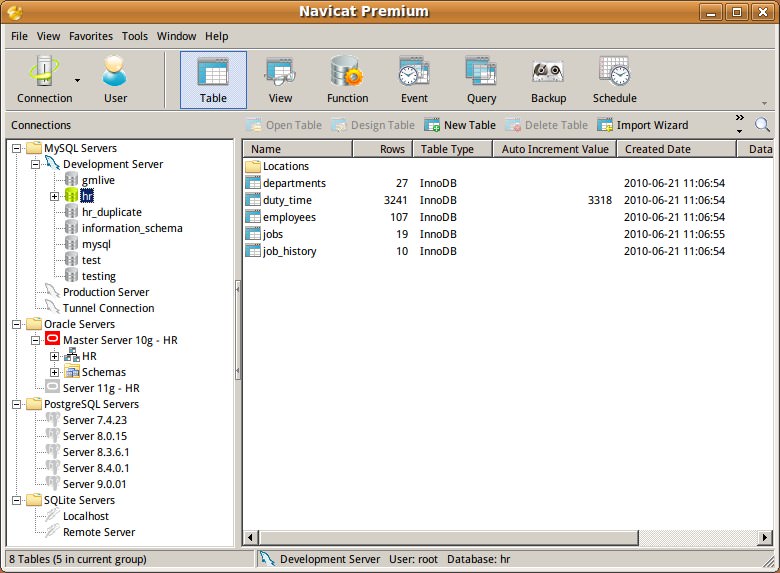Select PostgreSQL Server 9.0.01

point(95,483)
